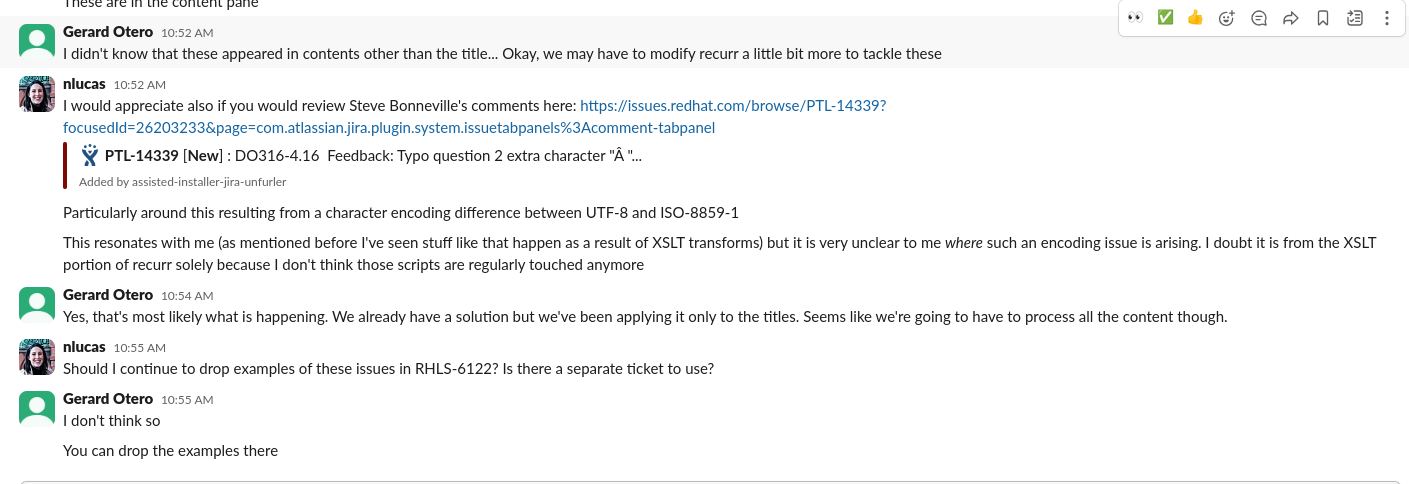This screenshot has height=484, width=1409.
Task: Click Gerard Otero's name at 10:52 AM
Action: [108, 32]
